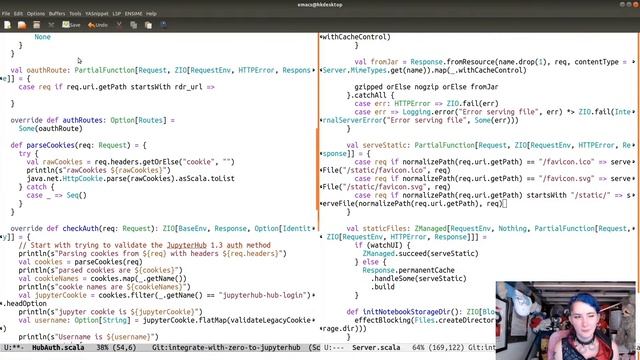Open the File menu
Image resolution: width=640 pixels, height=360 pixels.
tap(6, 13)
